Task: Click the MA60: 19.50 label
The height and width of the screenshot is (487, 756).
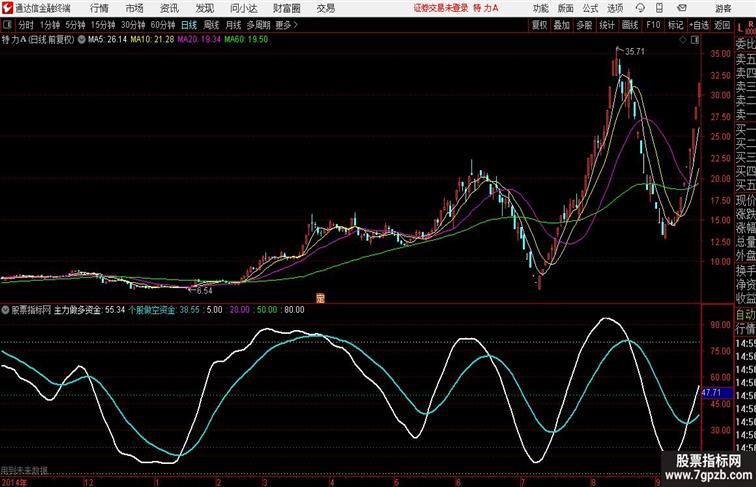Action: pyautogui.click(x=246, y=40)
